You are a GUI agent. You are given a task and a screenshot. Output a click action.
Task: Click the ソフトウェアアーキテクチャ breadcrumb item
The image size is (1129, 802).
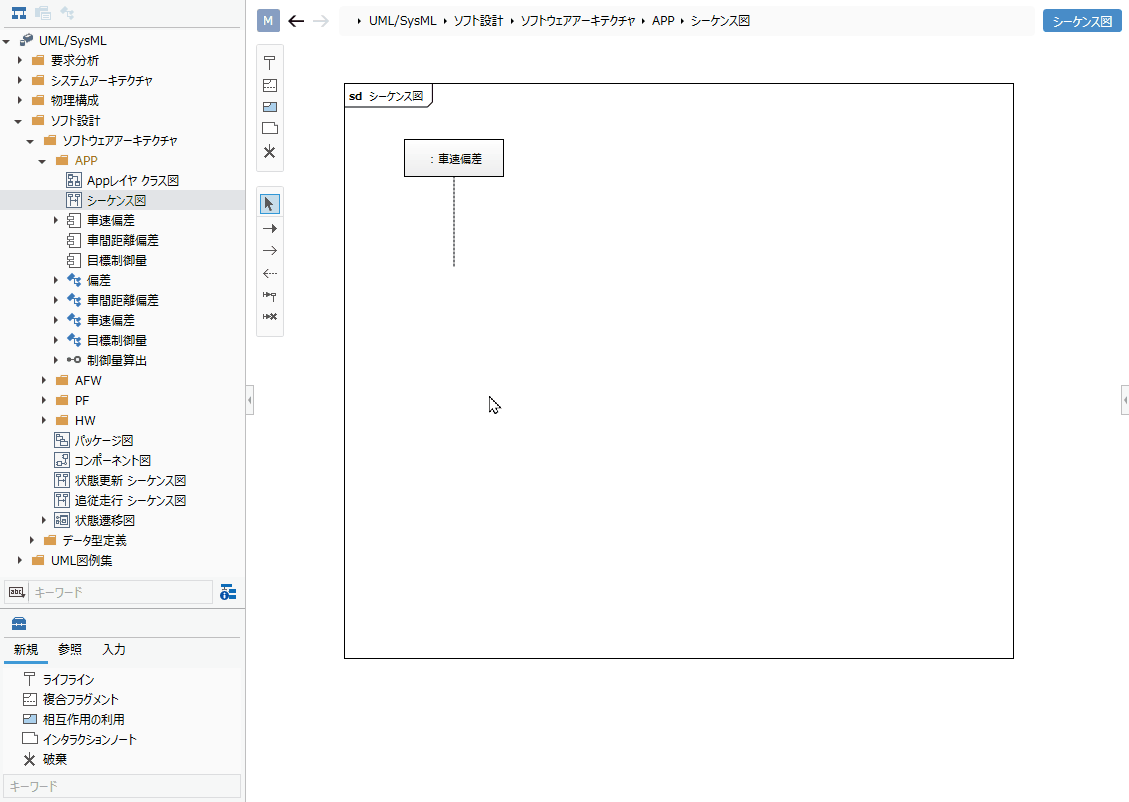pos(577,21)
